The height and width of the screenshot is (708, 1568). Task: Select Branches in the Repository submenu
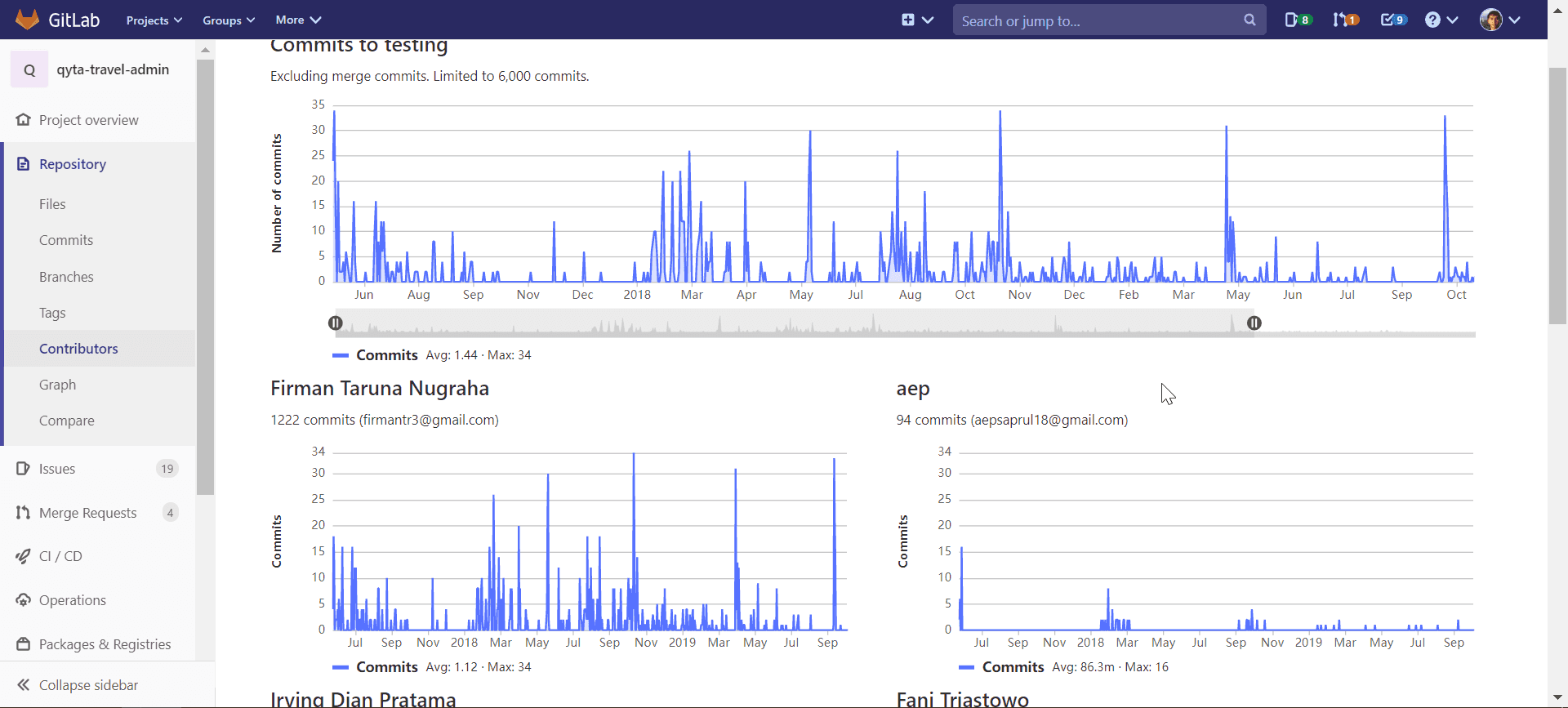66,277
